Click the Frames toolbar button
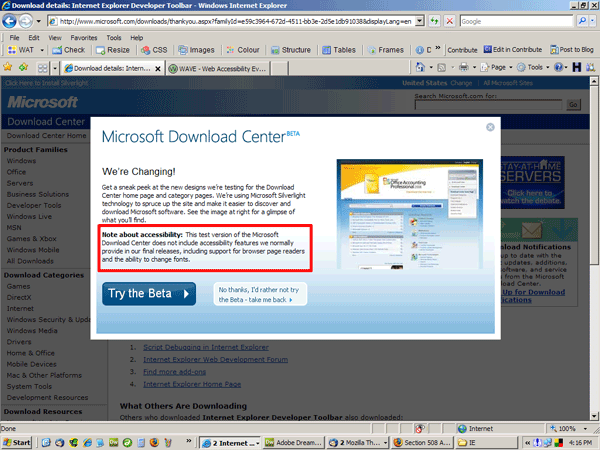Screen dimensions: 600x450 (x=386, y=50)
